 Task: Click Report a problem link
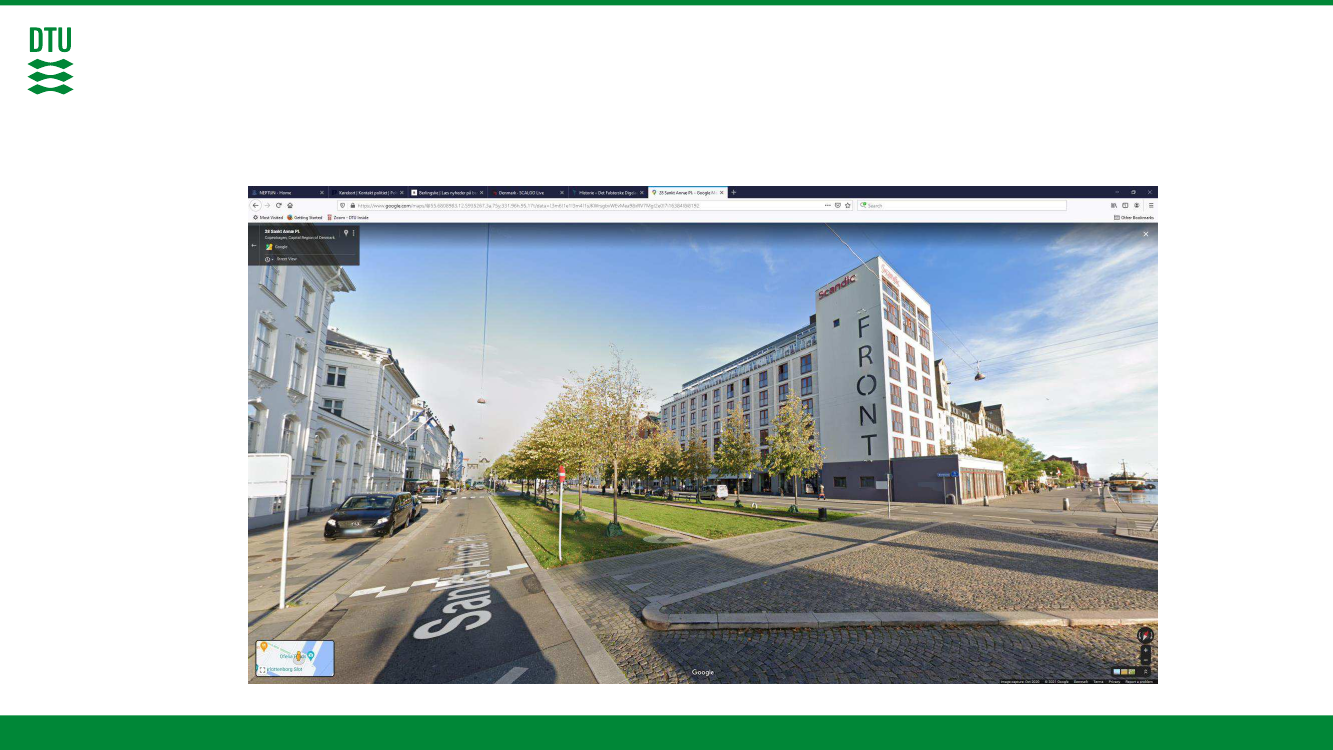point(1139,681)
